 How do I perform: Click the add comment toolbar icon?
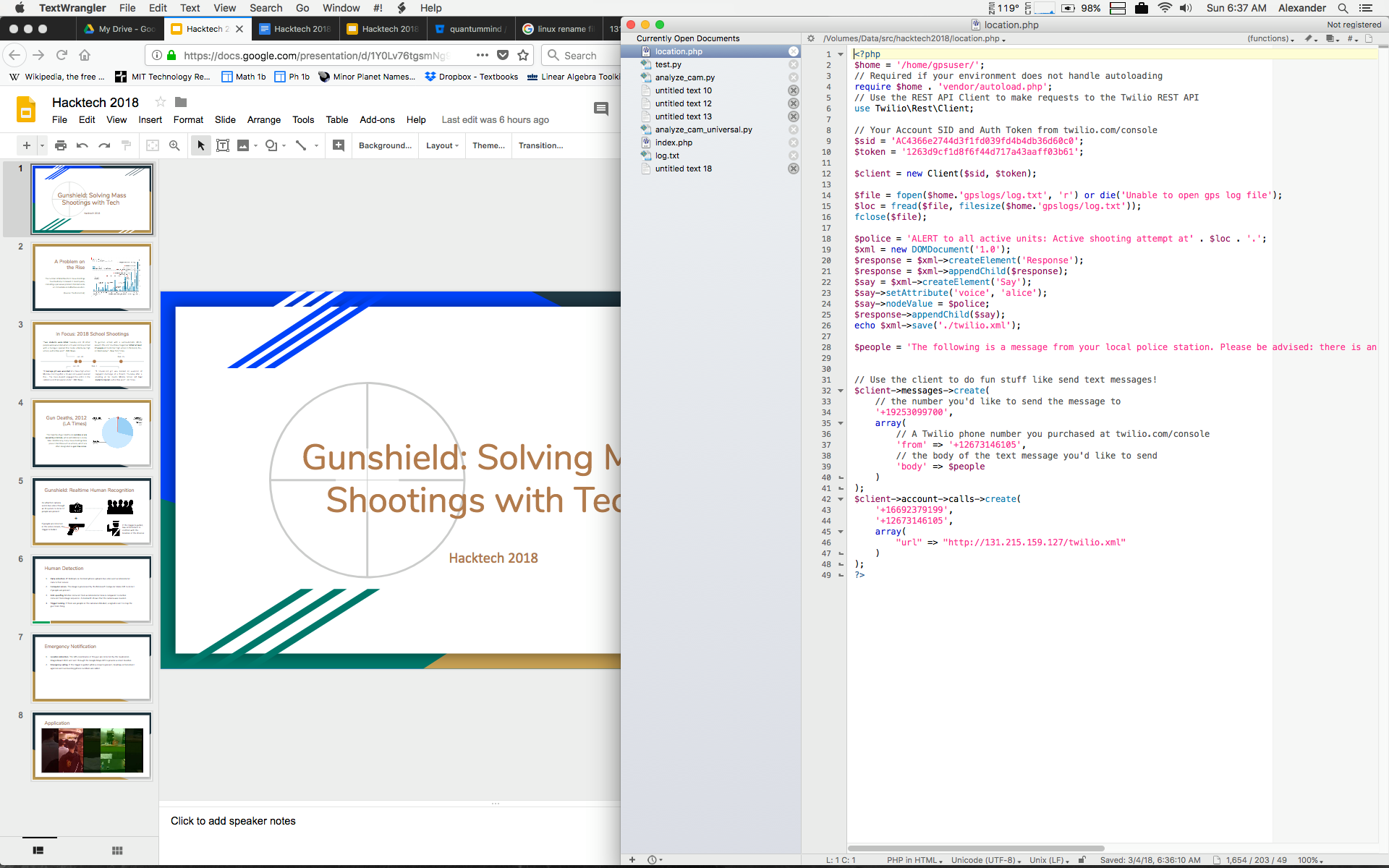point(339,145)
